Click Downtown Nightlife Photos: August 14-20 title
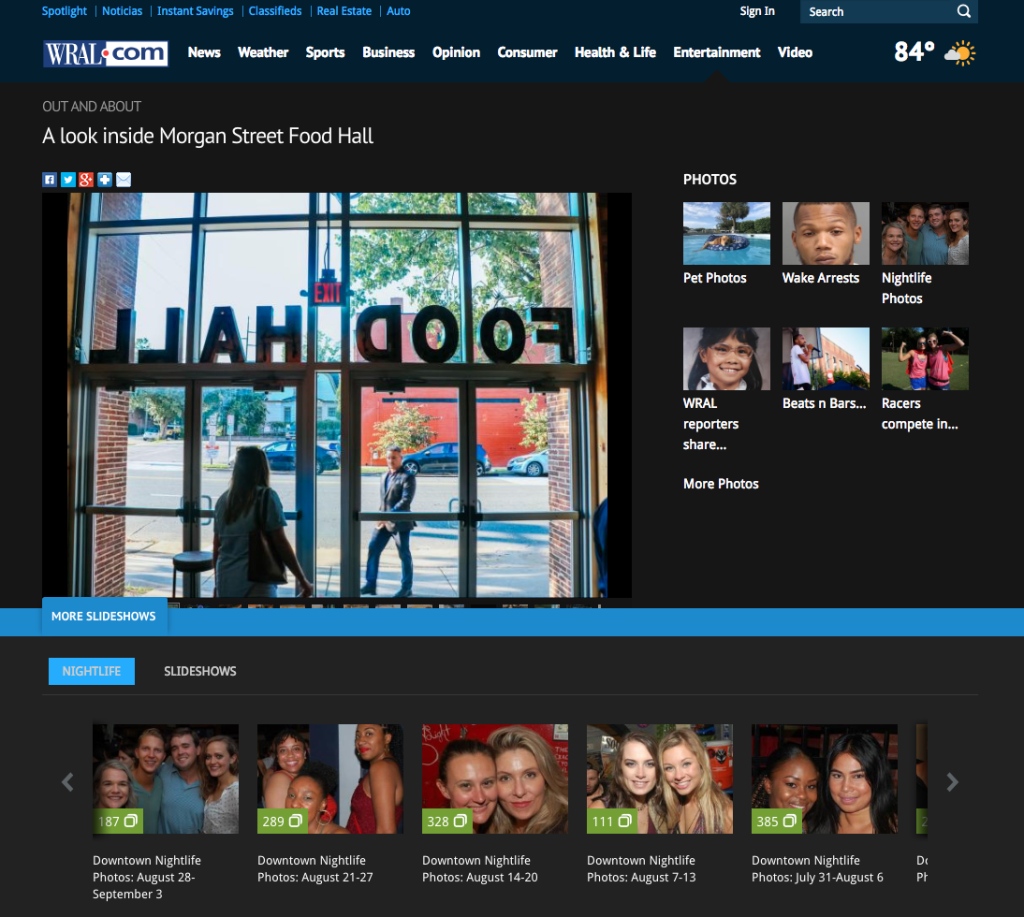 pos(480,869)
